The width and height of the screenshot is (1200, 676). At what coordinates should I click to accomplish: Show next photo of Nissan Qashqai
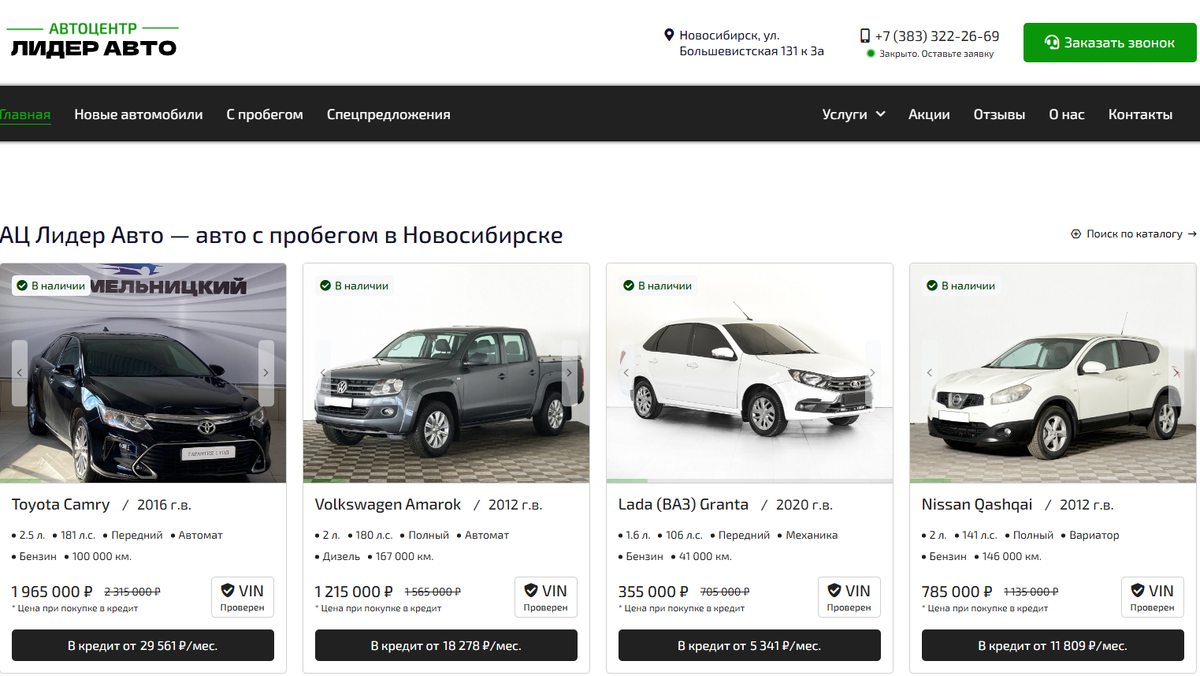[1176, 373]
